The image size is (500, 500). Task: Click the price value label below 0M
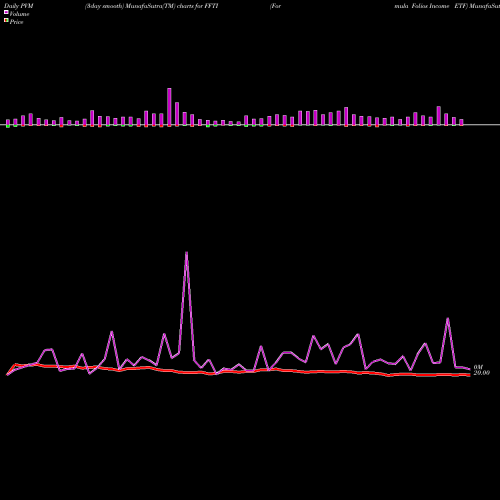point(482,373)
